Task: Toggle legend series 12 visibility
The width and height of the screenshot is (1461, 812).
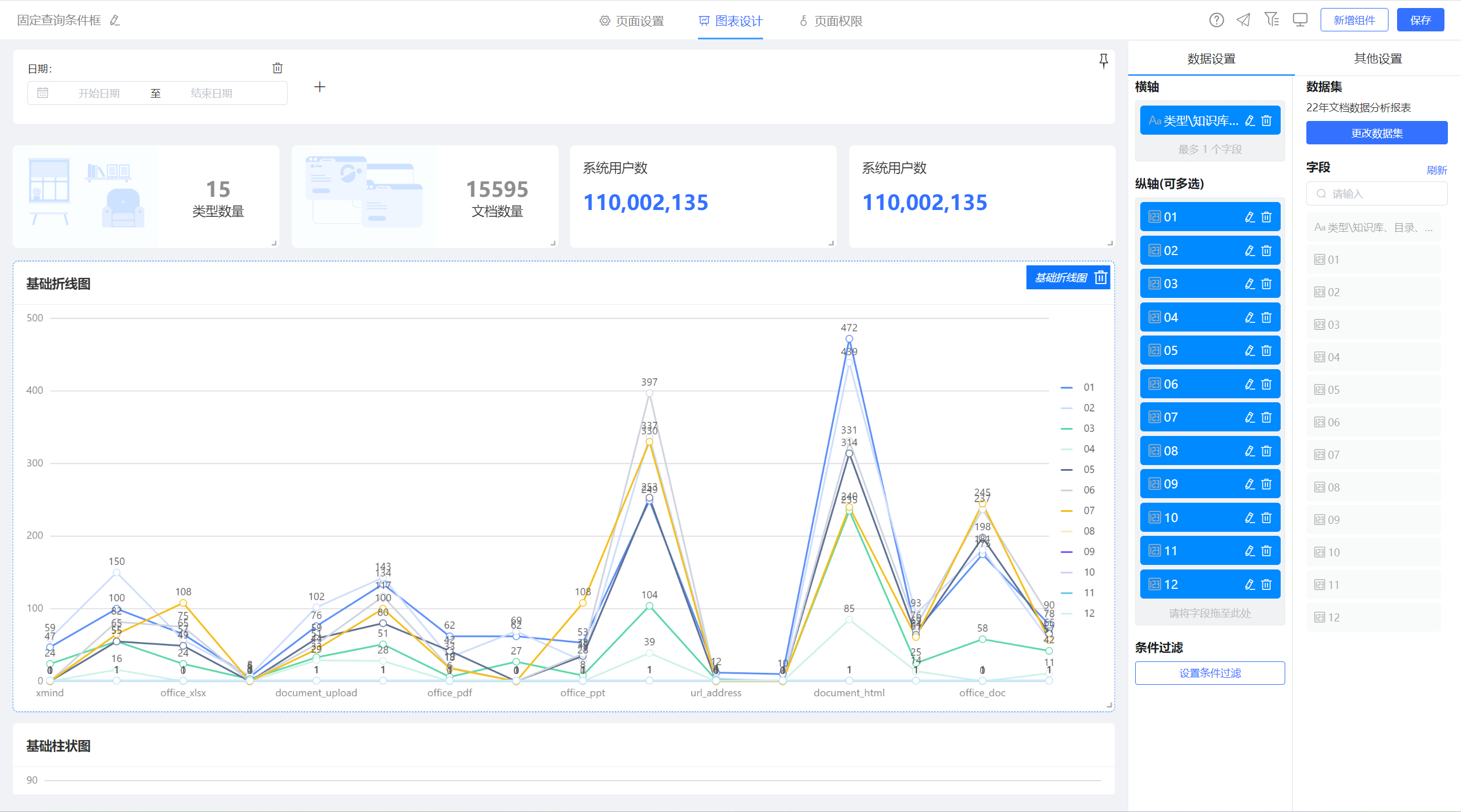Action: tap(1077, 613)
